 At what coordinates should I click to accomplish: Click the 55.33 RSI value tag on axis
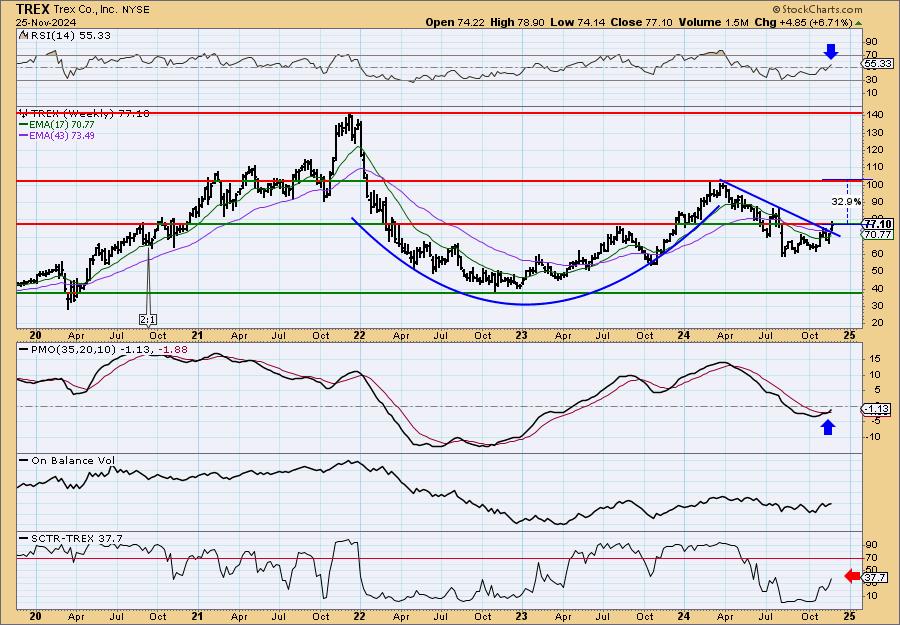click(x=878, y=64)
